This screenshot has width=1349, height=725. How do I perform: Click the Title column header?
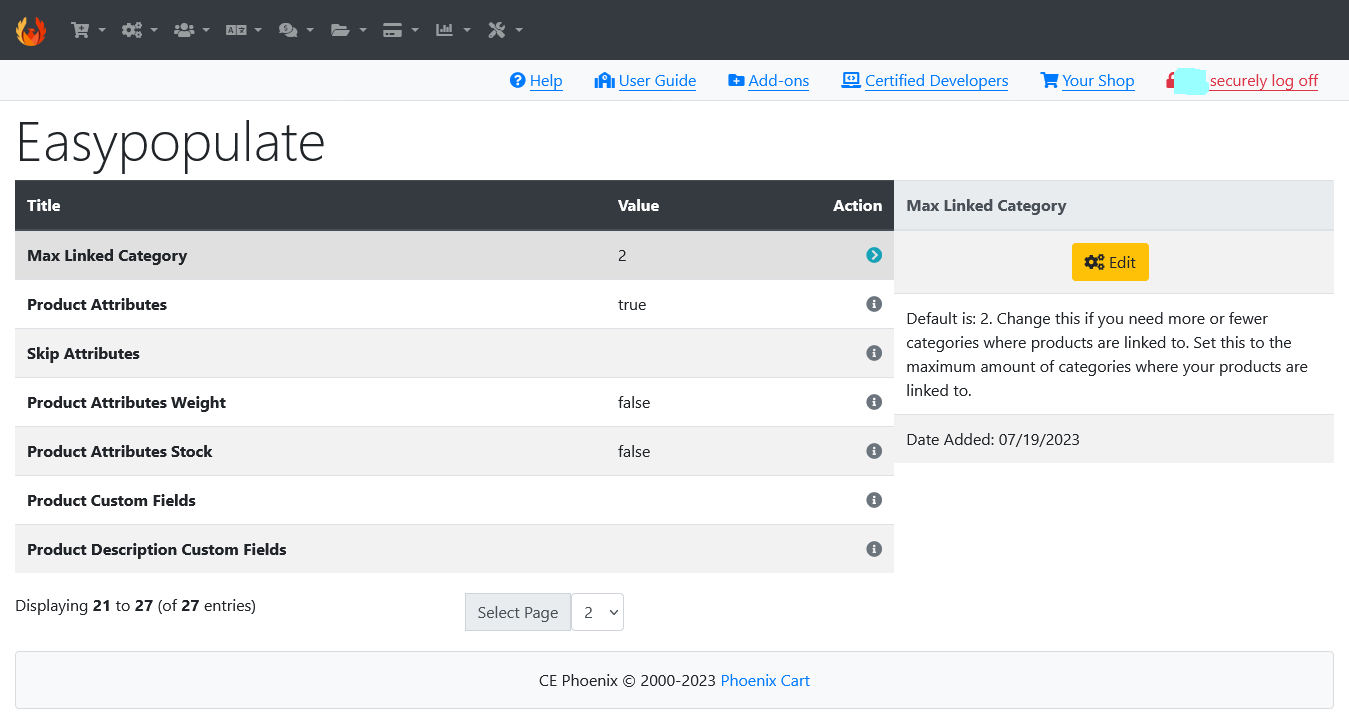click(x=44, y=205)
